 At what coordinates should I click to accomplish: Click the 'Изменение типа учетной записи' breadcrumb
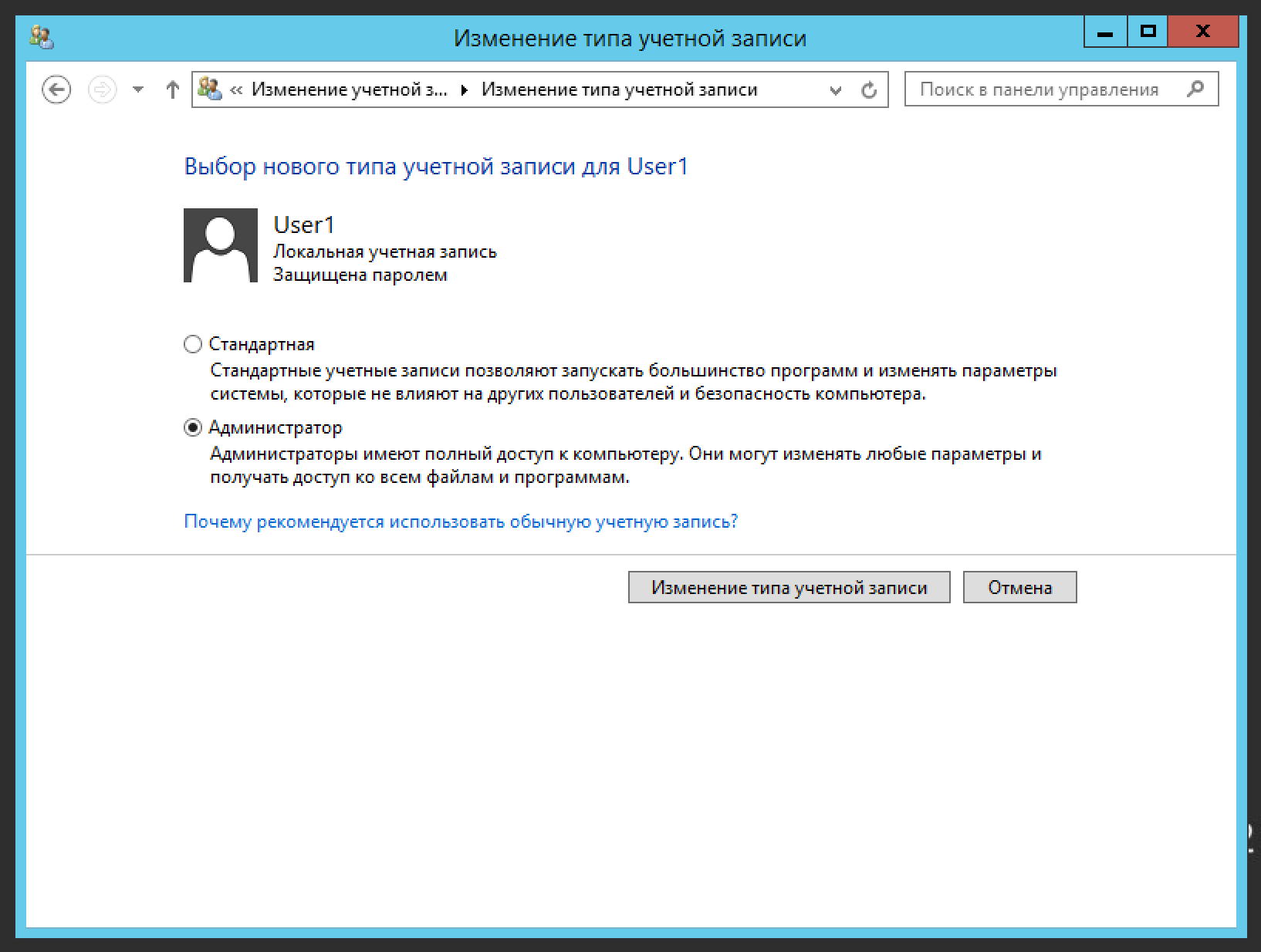tap(619, 89)
